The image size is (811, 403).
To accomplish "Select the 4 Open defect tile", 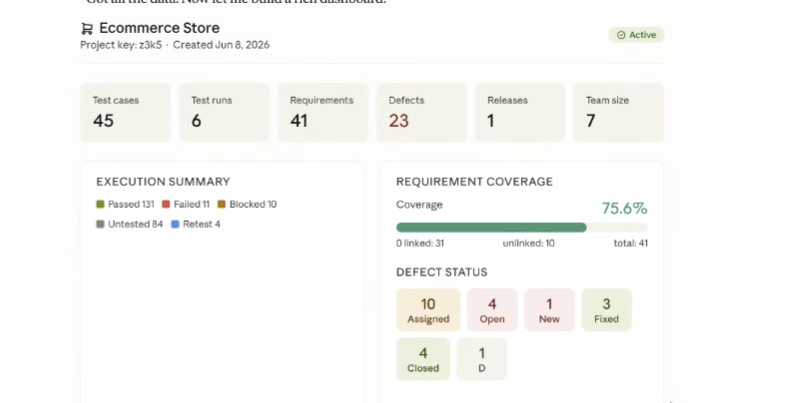I will tap(492, 310).
